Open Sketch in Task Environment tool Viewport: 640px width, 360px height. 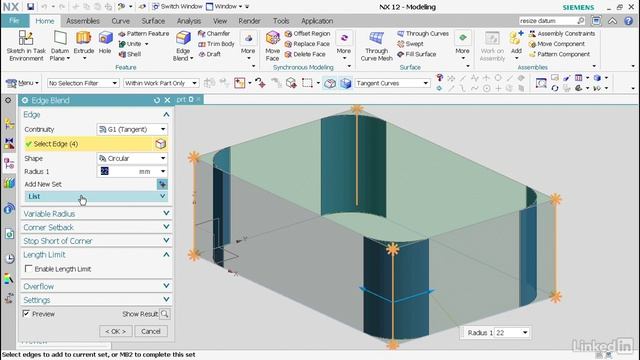[x=26, y=46]
